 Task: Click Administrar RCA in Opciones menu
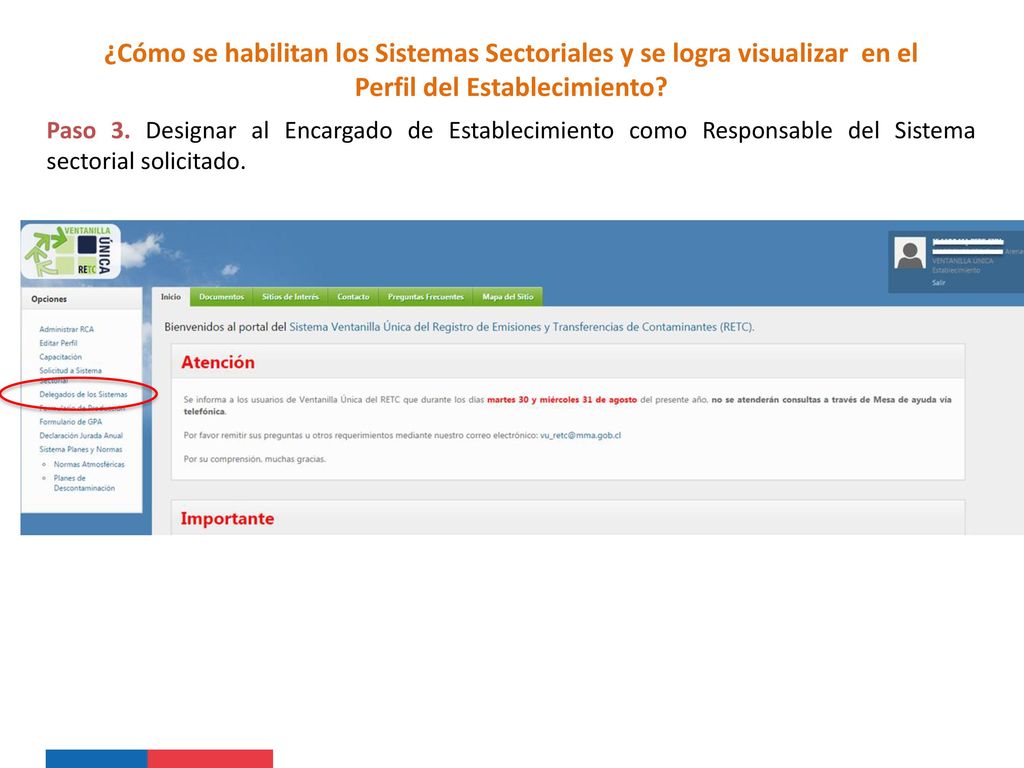(x=67, y=329)
